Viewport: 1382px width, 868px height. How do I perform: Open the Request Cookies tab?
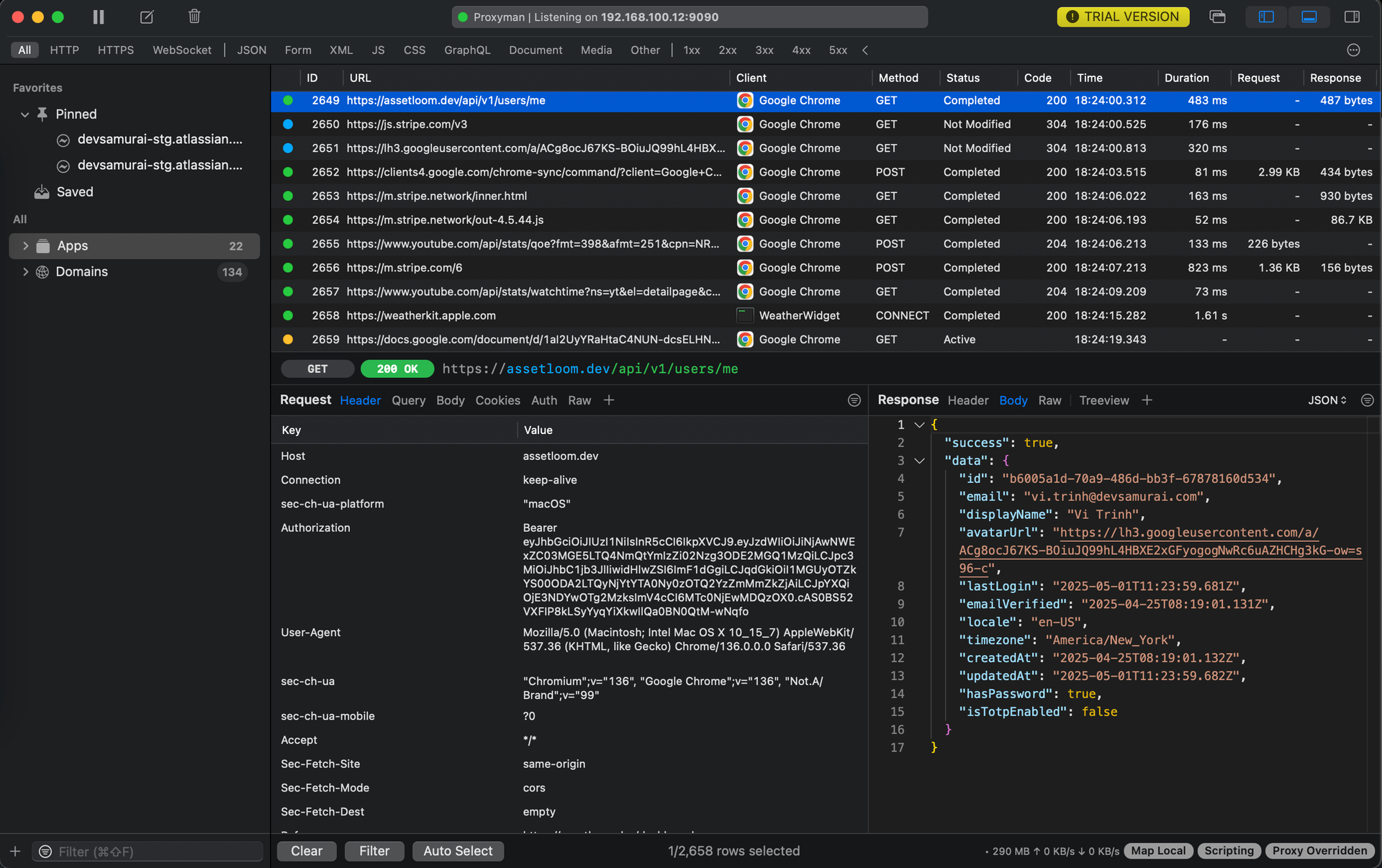(497, 401)
